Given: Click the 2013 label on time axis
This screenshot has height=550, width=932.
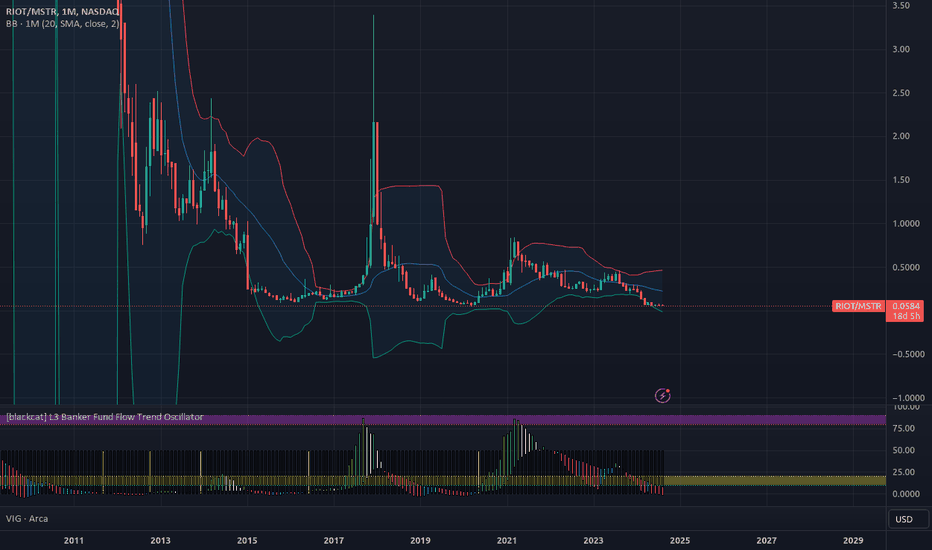Looking at the screenshot, I should (160, 540).
